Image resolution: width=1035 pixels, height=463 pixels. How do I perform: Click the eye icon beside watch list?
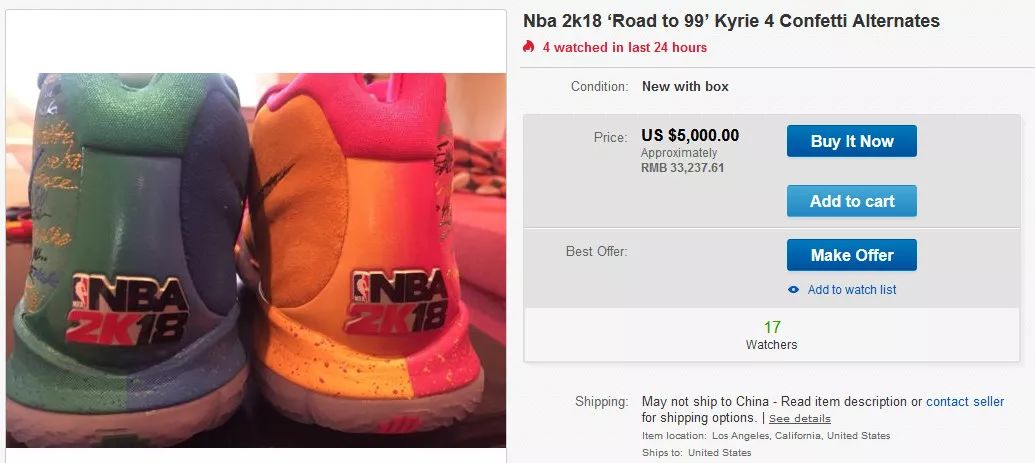pos(794,290)
